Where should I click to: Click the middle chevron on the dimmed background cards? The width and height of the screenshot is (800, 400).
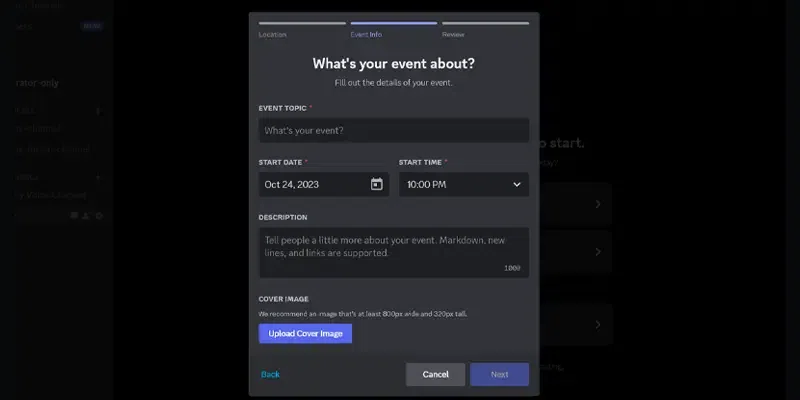(x=598, y=252)
